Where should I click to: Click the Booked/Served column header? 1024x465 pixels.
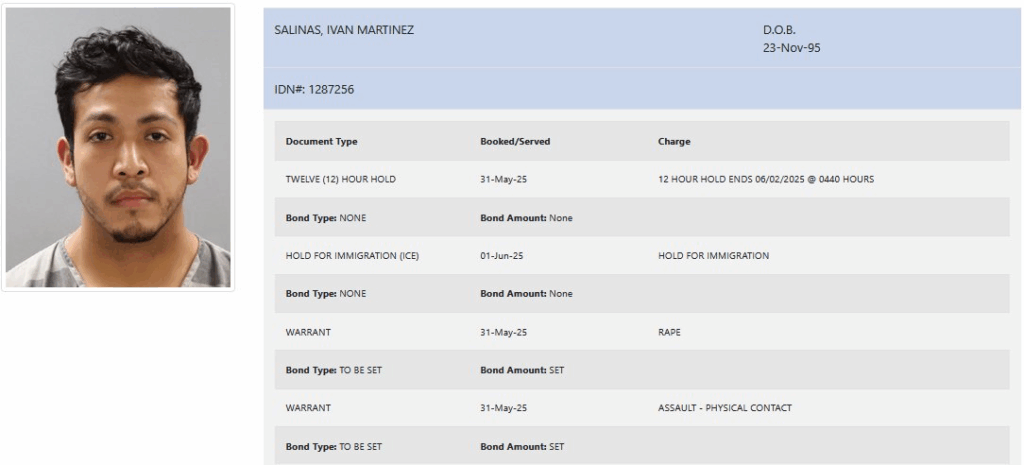(515, 142)
